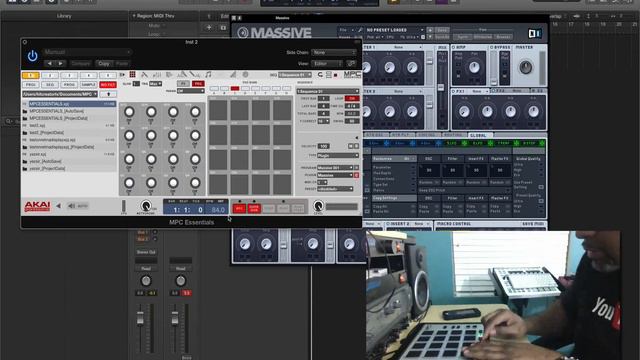Screen dimensions: 640x360
Task: Select the PROJ browser filter button
Action: click(30, 84)
